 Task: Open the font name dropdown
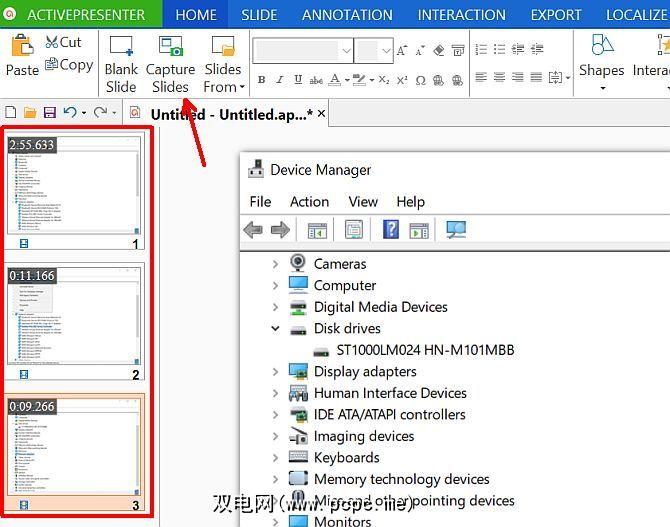(347, 51)
